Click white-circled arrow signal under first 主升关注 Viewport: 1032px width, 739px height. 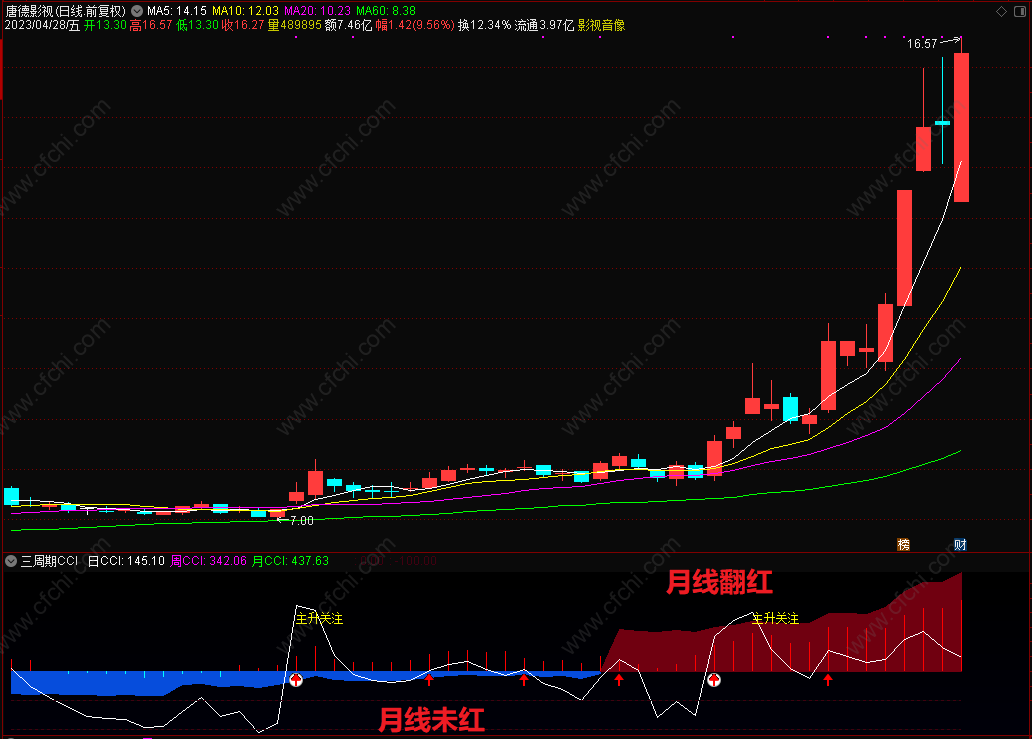pyautogui.click(x=296, y=680)
